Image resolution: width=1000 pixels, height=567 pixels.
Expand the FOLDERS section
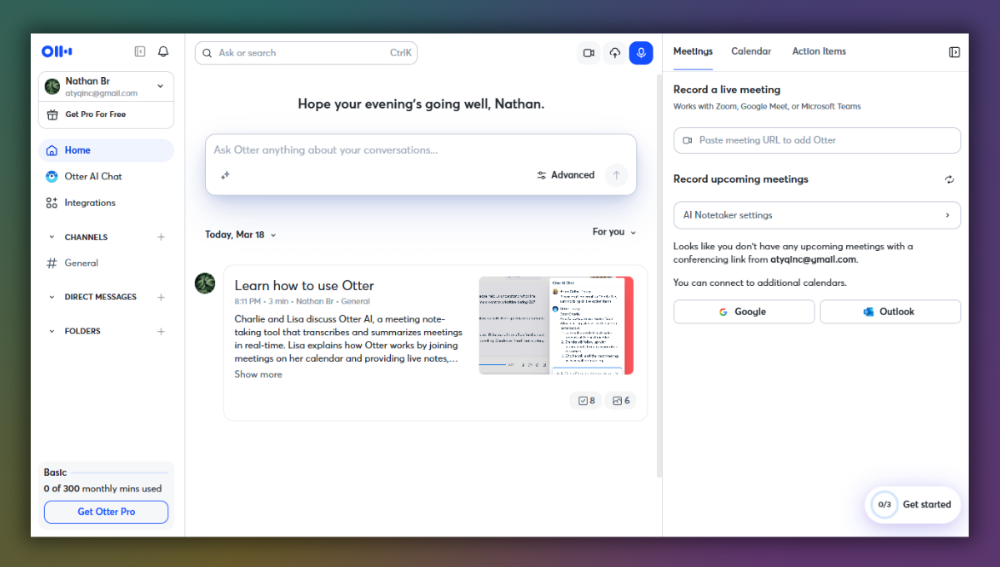52,331
